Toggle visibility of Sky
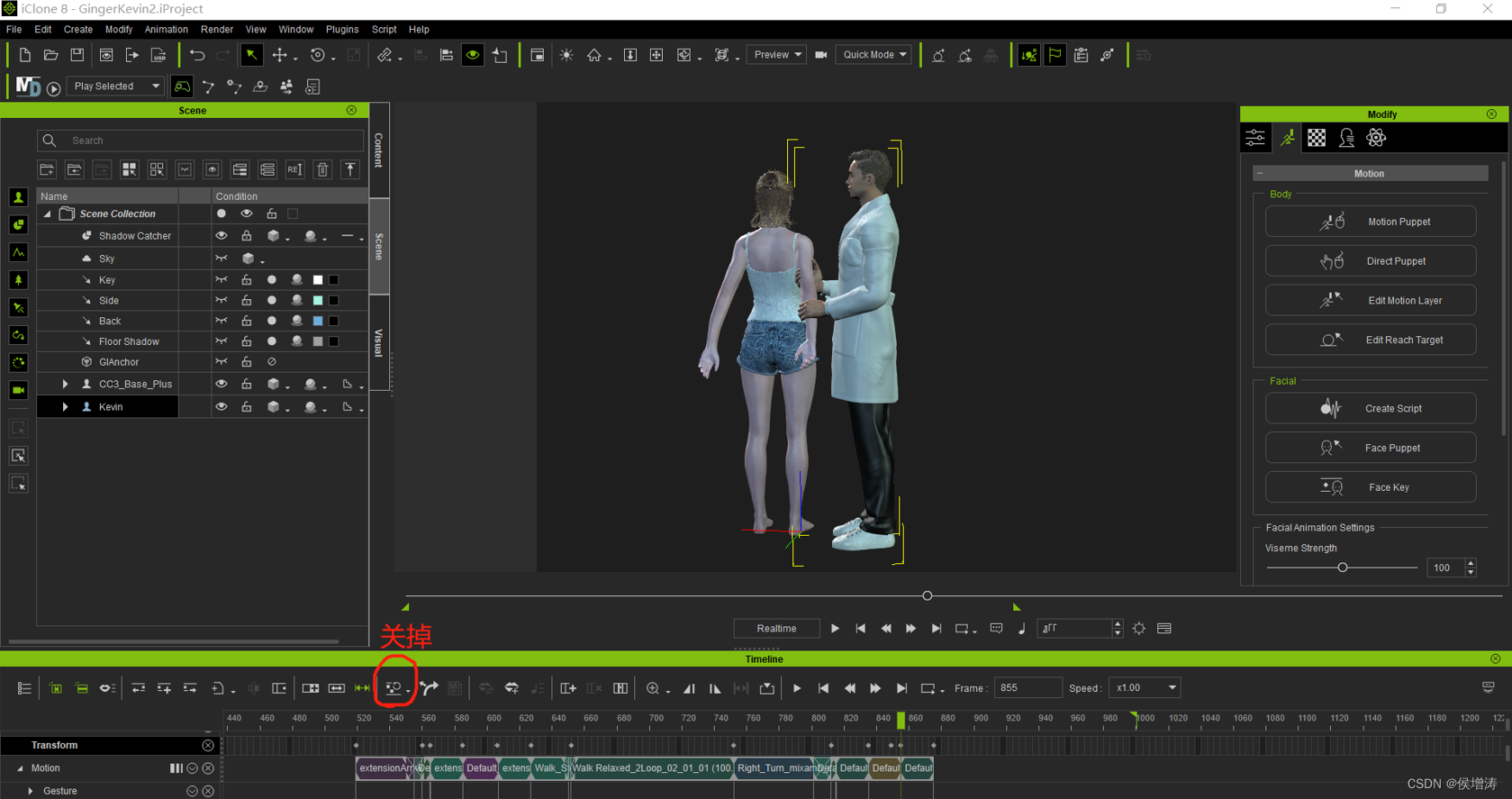This screenshot has height=799, width=1512. point(221,259)
